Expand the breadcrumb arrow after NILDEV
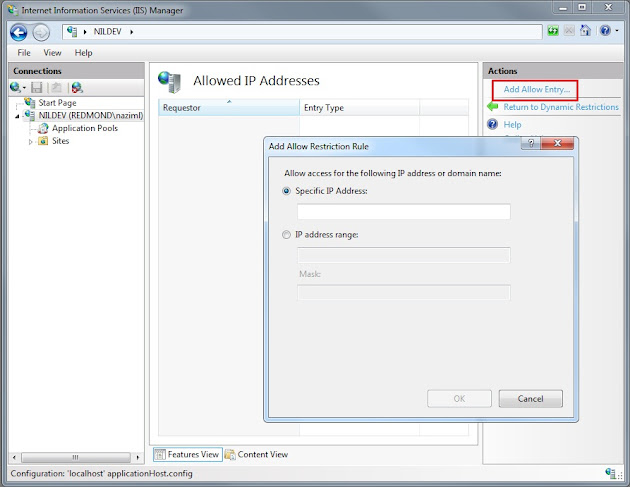630x487 pixels. point(131,32)
